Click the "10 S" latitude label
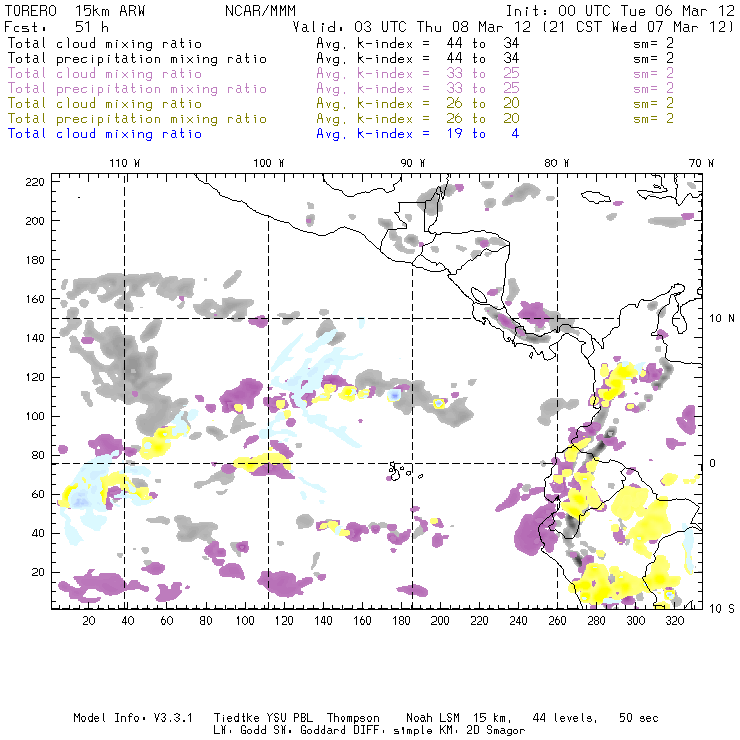The height and width of the screenshot is (740, 740). click(722, 609)
